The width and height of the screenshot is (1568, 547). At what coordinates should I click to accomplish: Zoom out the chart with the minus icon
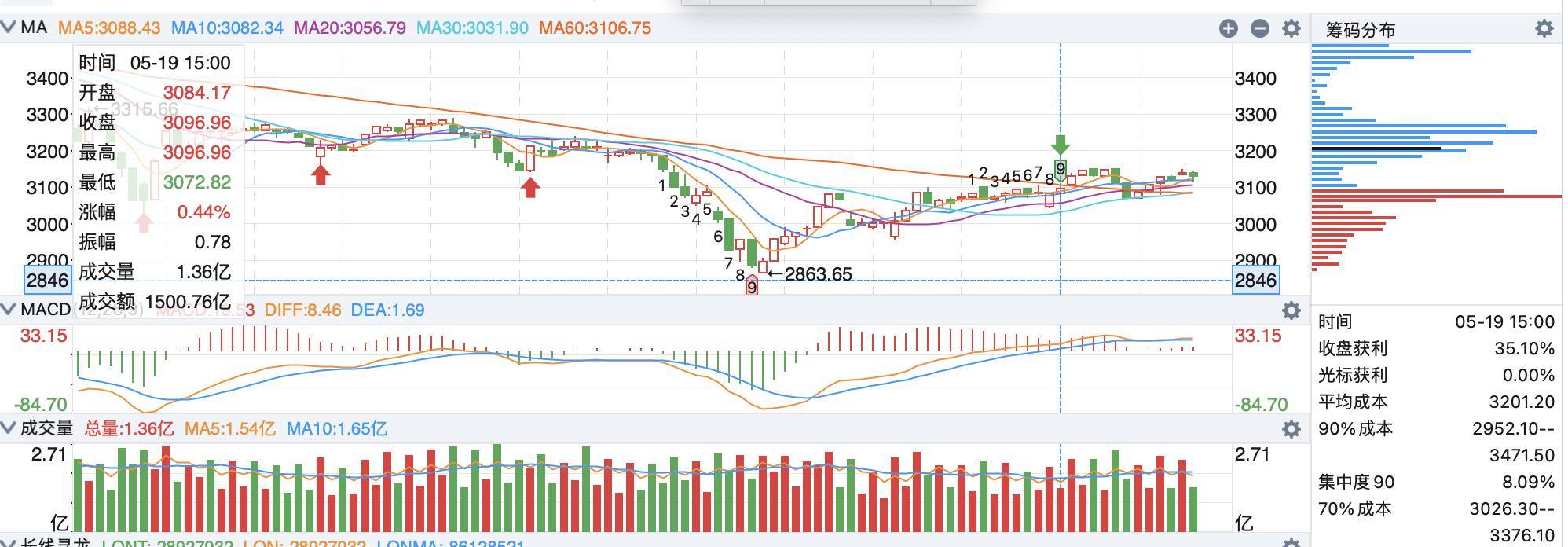pyautogui.click(x=1260, y=28)
